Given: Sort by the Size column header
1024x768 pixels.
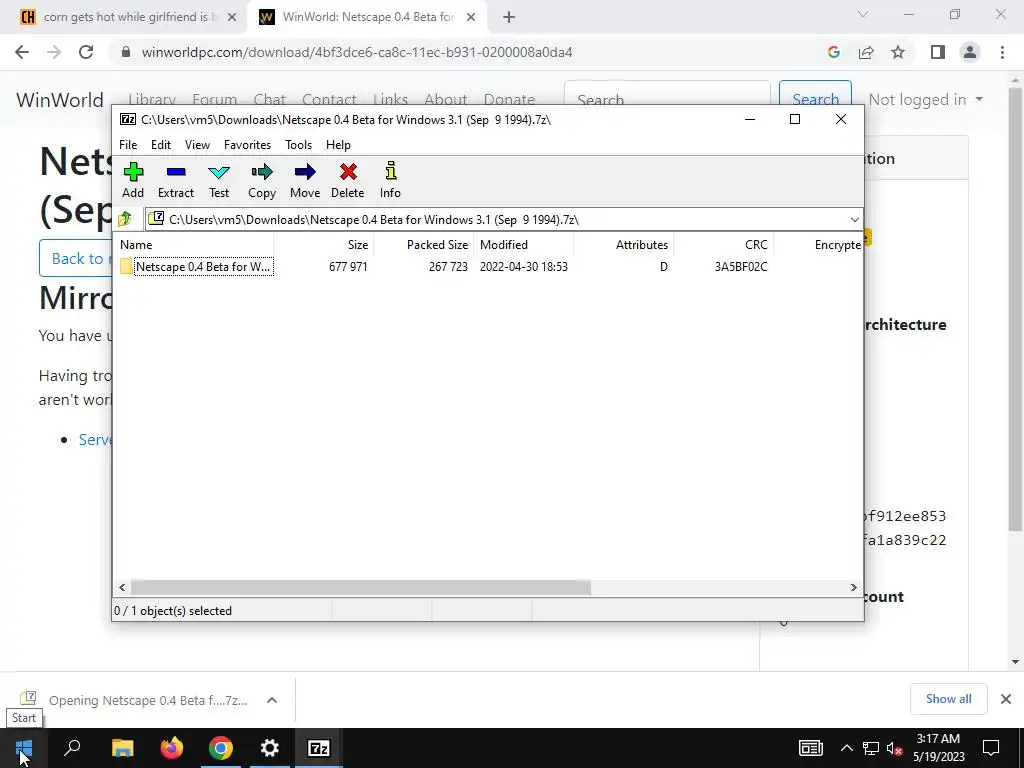Looking at the screenshot, I should [324, 245].
